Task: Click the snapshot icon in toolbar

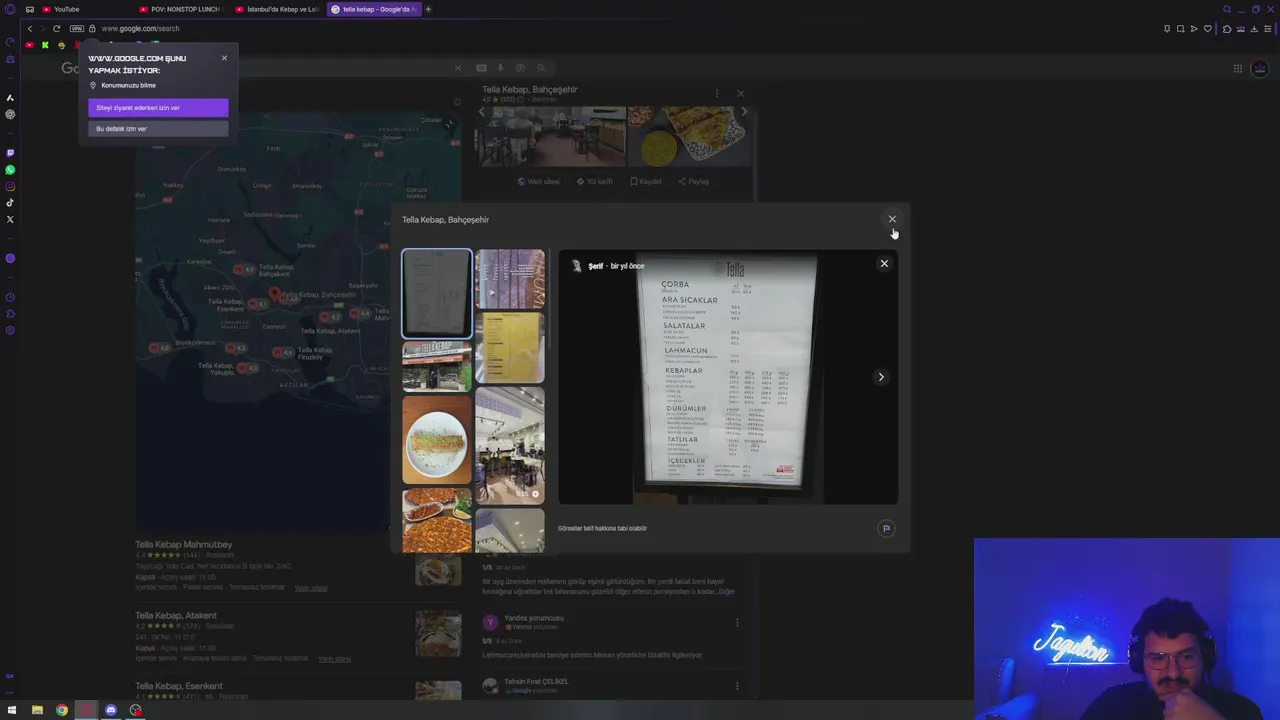Action: point(1180,28)
